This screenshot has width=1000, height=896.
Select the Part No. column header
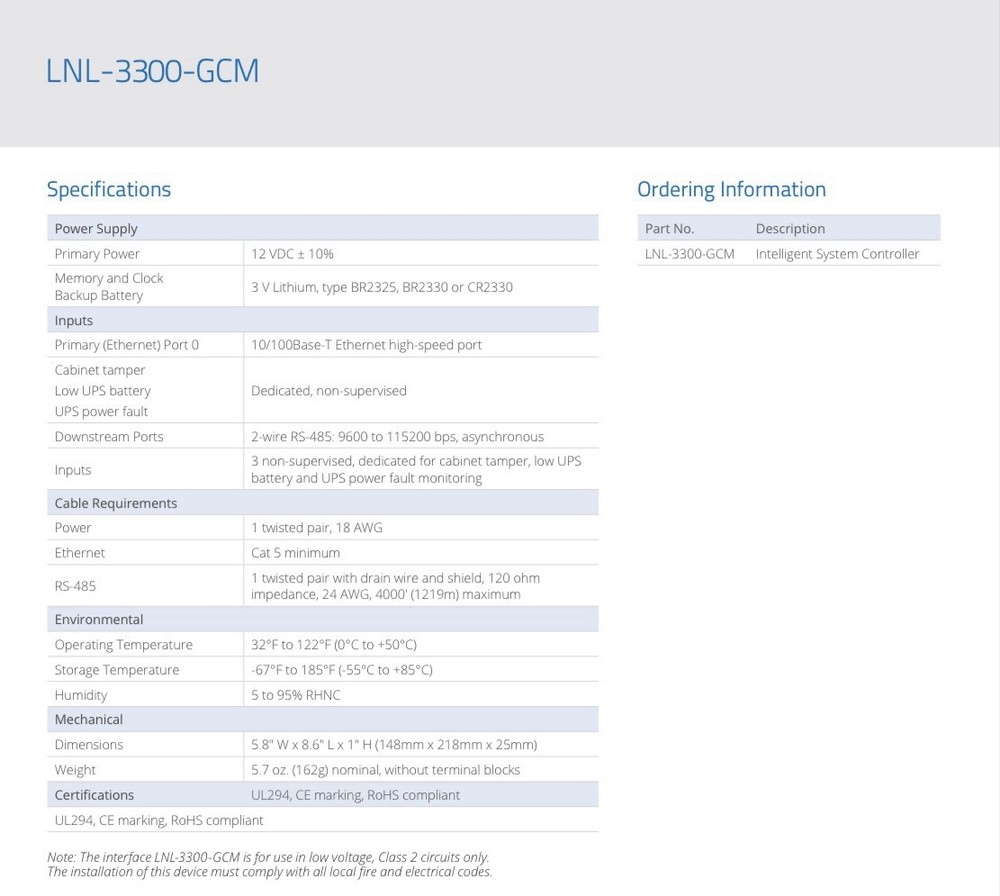coord(669,229)
